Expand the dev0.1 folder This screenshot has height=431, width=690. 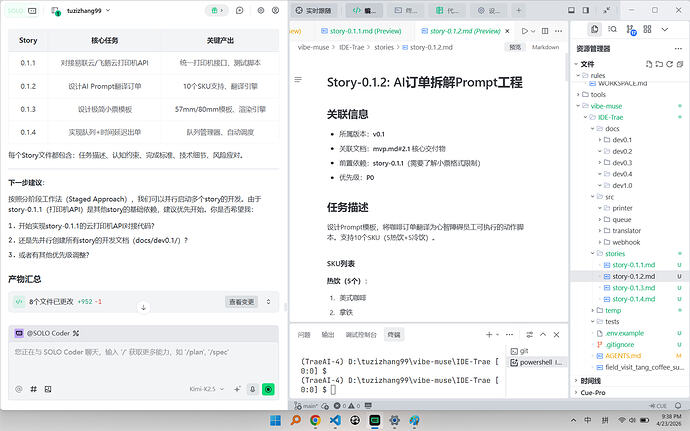tap(622, 140)
